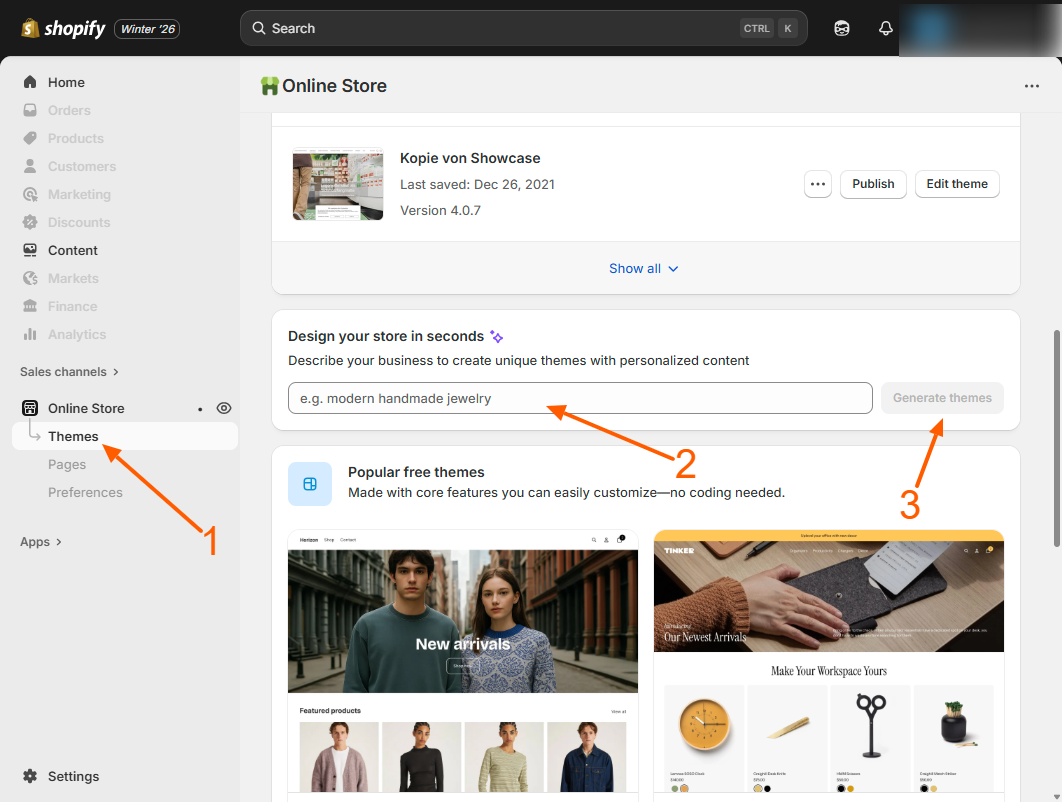Click Generate themes button
This screenshot has height=802, width=1062.
[942, 398]
